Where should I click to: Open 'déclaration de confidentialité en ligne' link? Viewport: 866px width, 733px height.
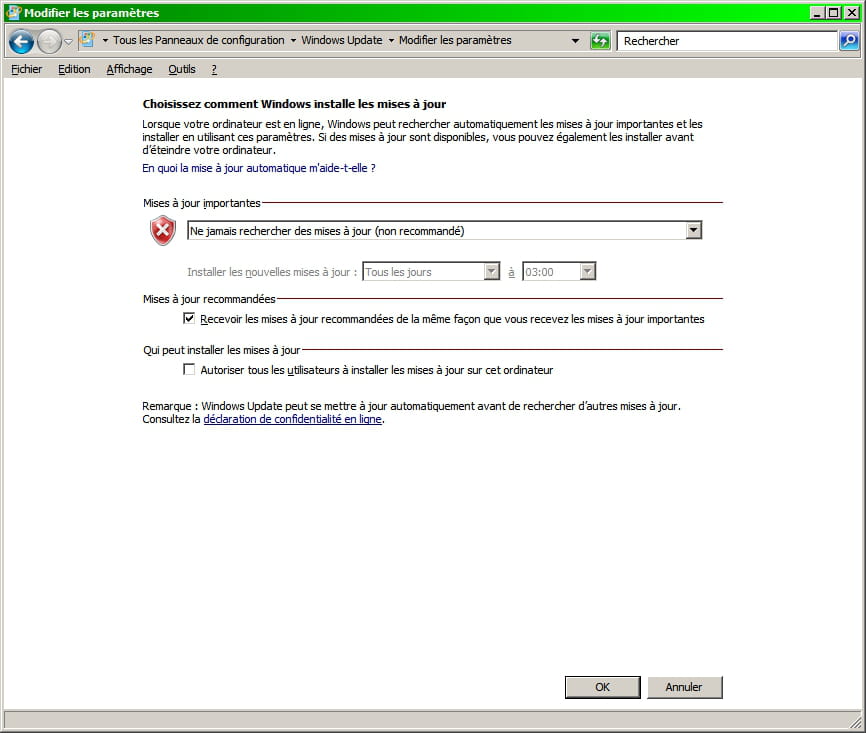(293, 419)
